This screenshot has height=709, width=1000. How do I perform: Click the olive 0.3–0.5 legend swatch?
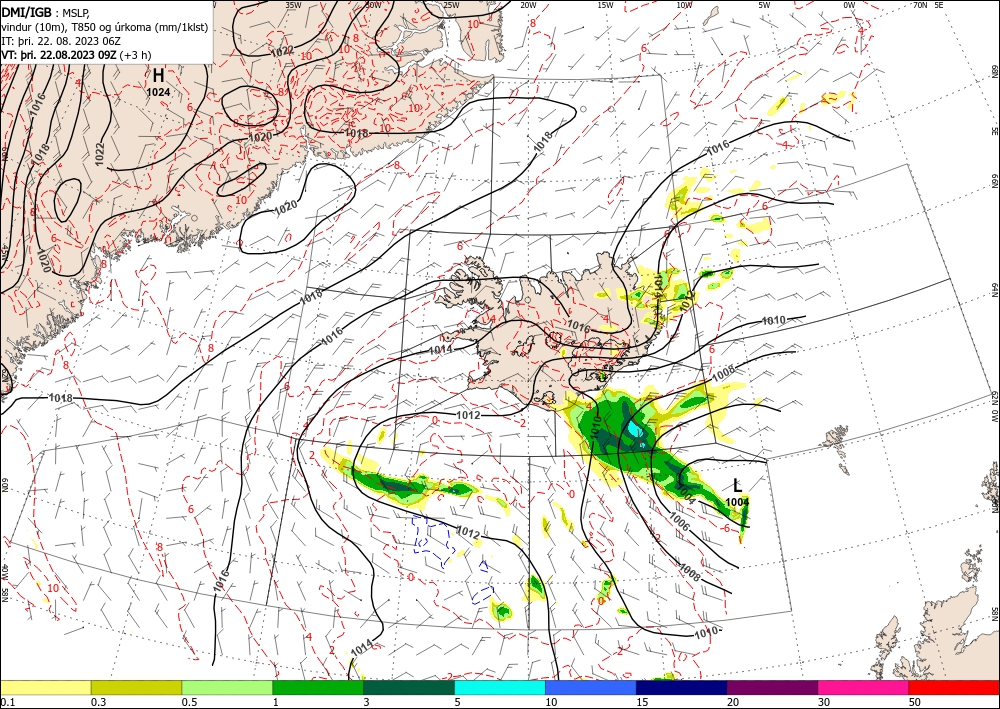coord(136,688)
